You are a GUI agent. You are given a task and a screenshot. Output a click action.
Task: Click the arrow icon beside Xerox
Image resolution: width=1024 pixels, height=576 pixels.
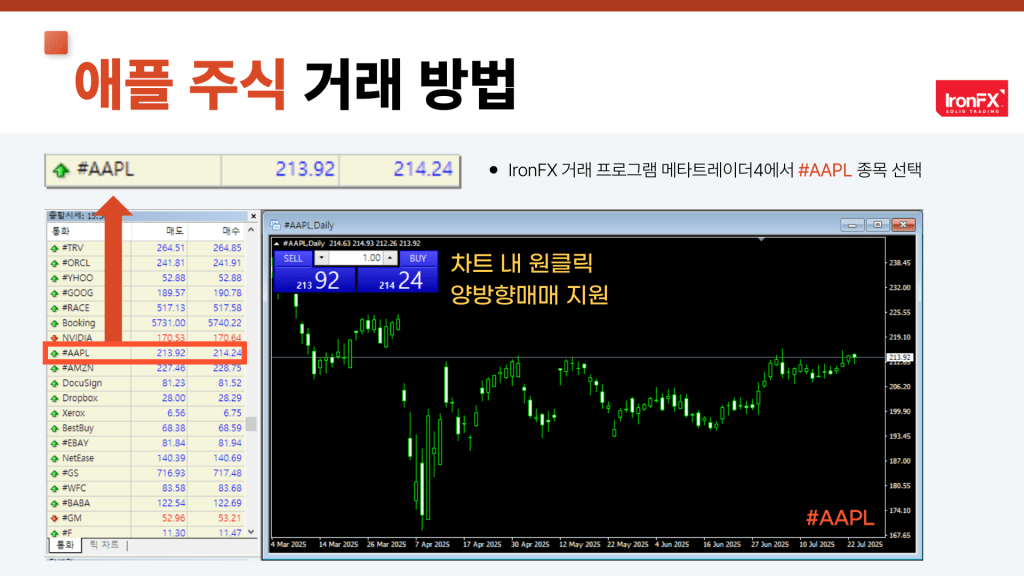point(54,413)
